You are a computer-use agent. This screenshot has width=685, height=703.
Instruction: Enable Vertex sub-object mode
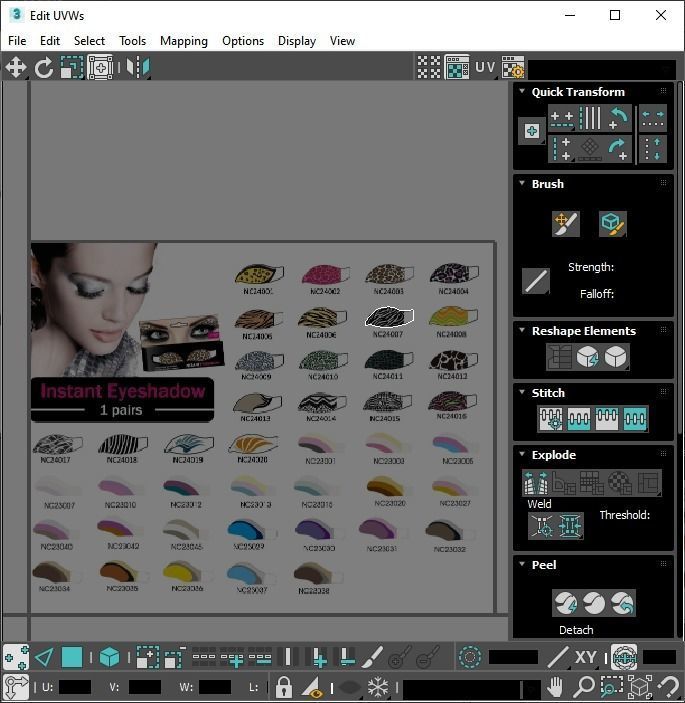pos(16,657)
